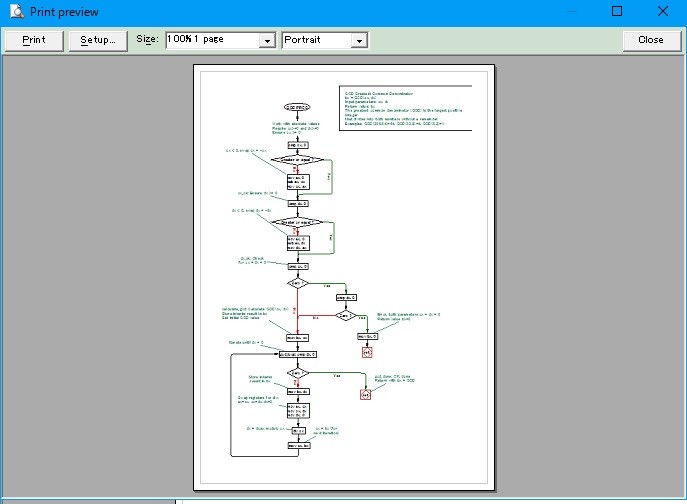This screenshot has width=687, height=504.
Task: Click the Print preview magnifier title icon
Action: 17,11
